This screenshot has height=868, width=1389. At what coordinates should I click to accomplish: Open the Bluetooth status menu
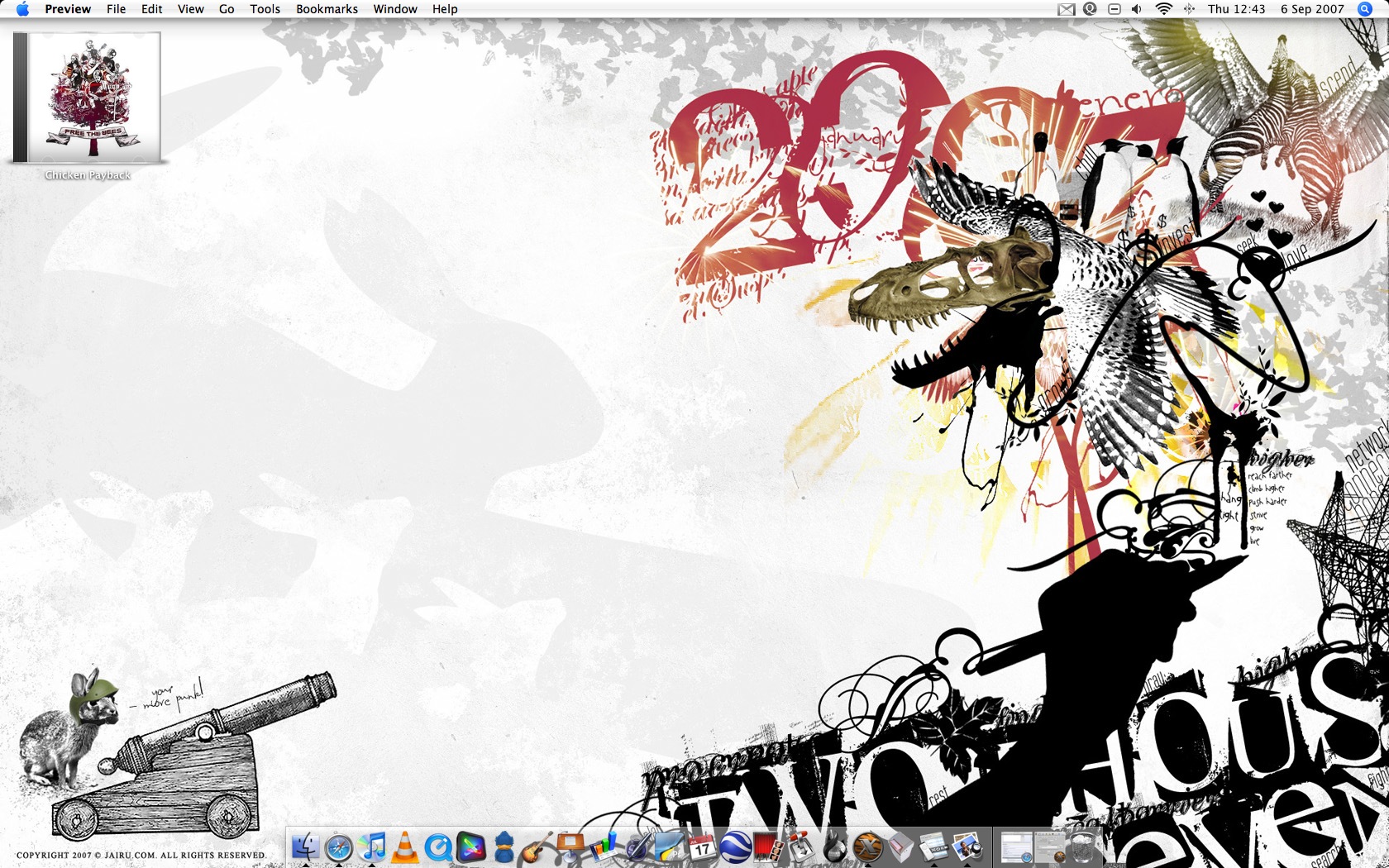click(x=1189, y=9)
